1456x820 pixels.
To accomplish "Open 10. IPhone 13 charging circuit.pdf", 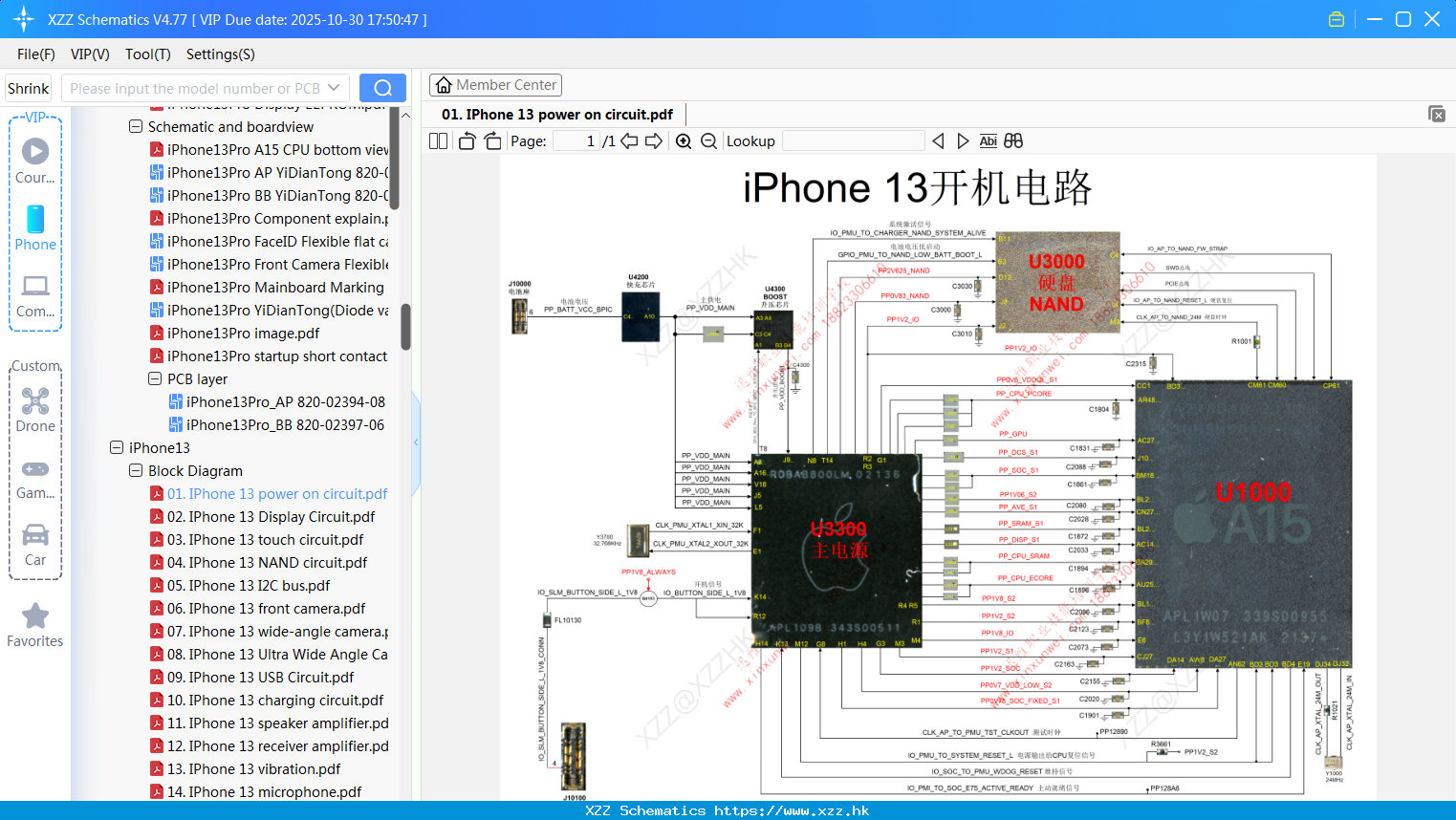I will [x=275, y=700].
